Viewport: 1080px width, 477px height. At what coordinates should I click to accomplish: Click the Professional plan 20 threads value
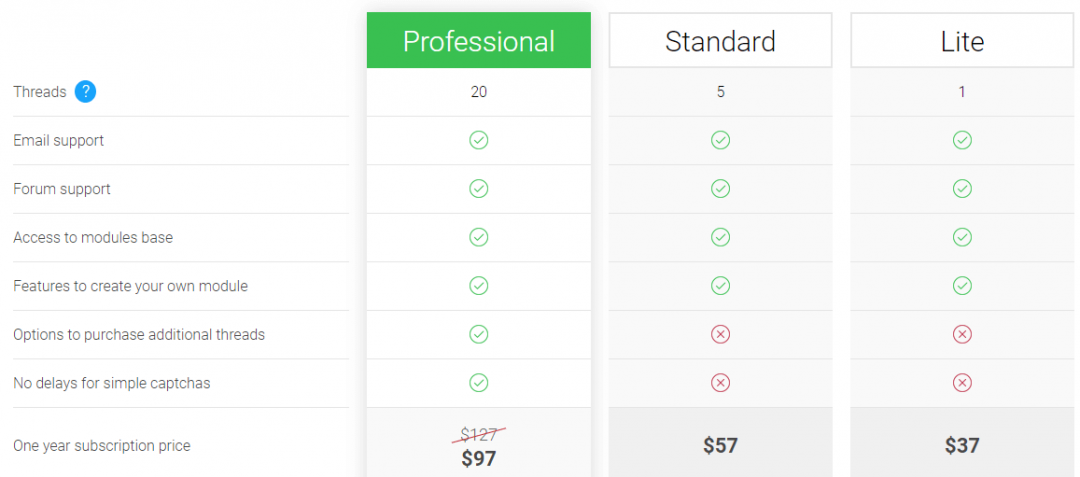[479, 92]
